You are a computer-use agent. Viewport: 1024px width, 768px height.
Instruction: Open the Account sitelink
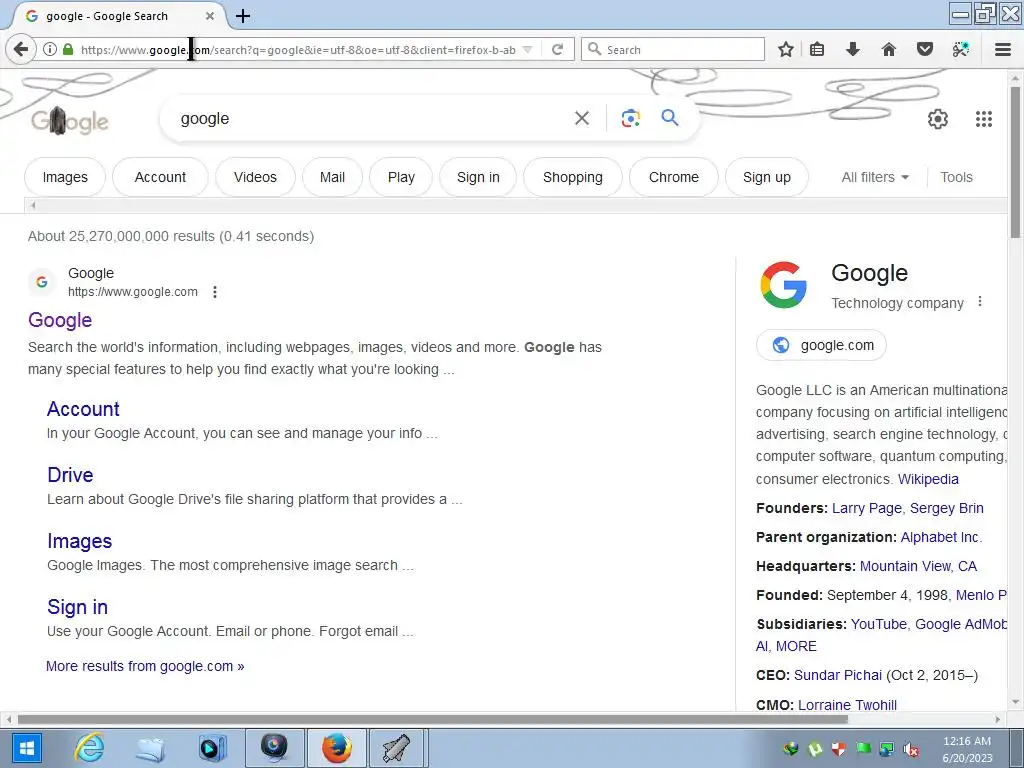(x=83, y=409)
